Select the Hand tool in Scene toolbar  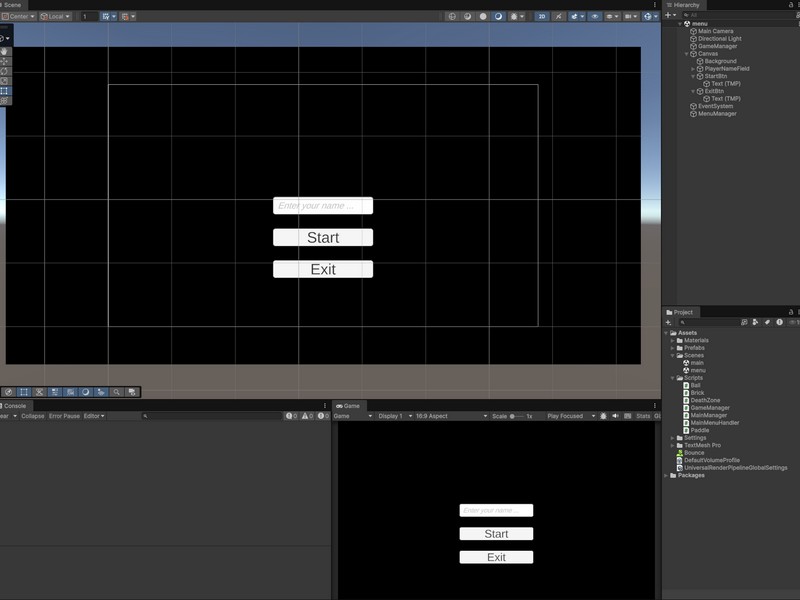click(x=5, y=50)
